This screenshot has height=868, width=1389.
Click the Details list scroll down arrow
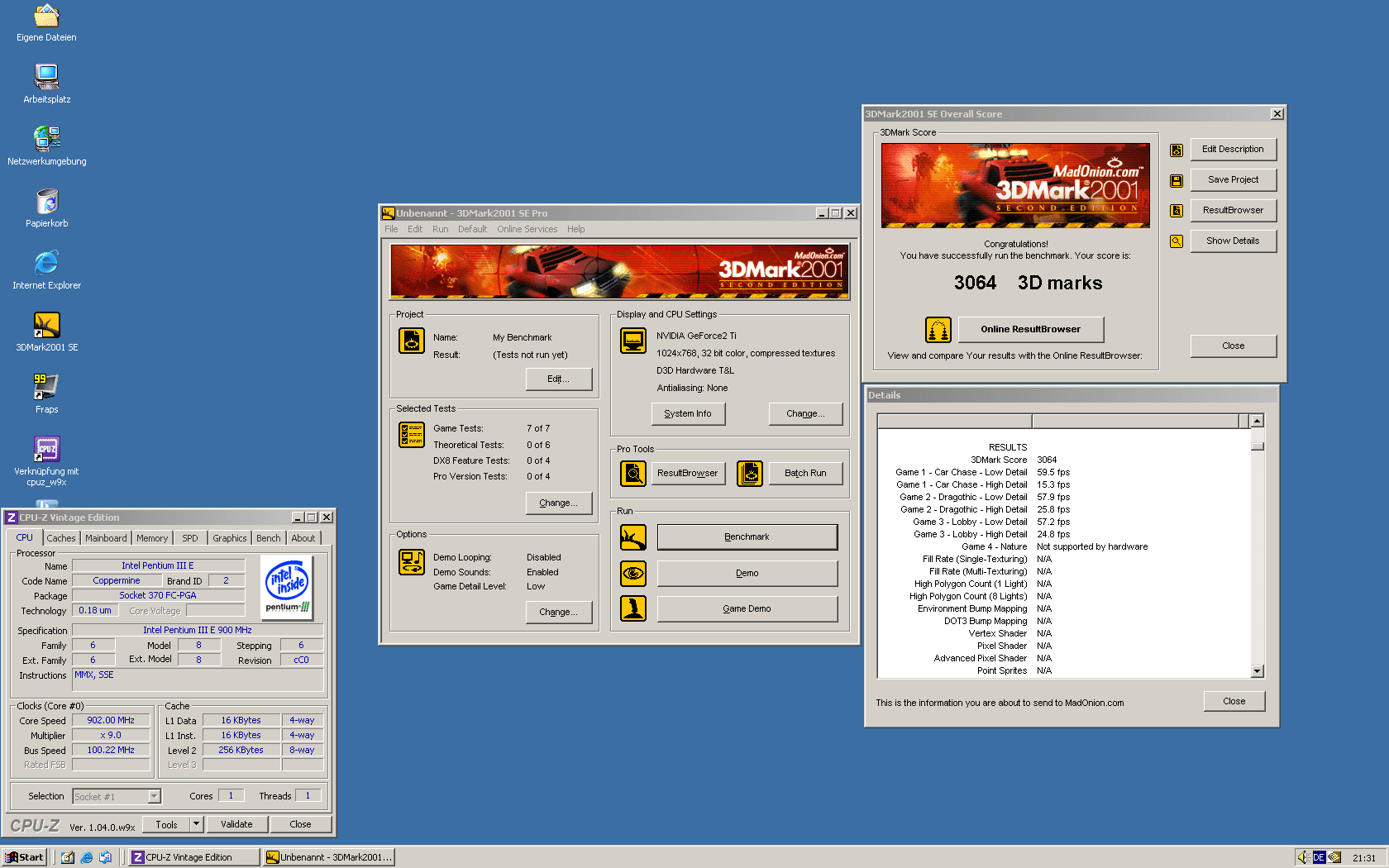1258,671
